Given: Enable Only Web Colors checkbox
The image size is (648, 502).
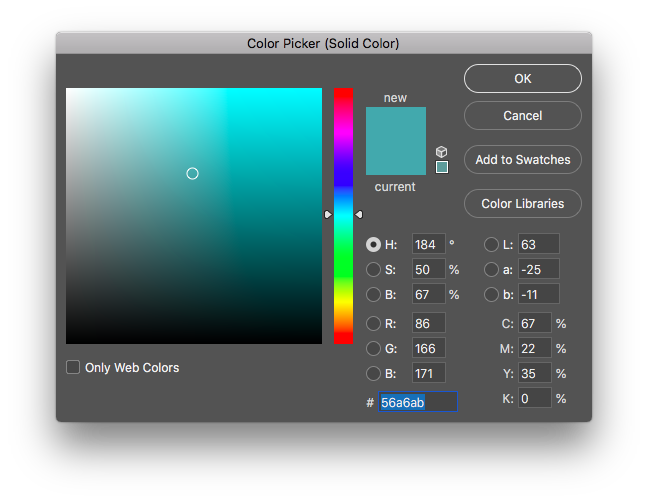Looking at the screenshot, I should pyautogui.click(x=73, y=367).
